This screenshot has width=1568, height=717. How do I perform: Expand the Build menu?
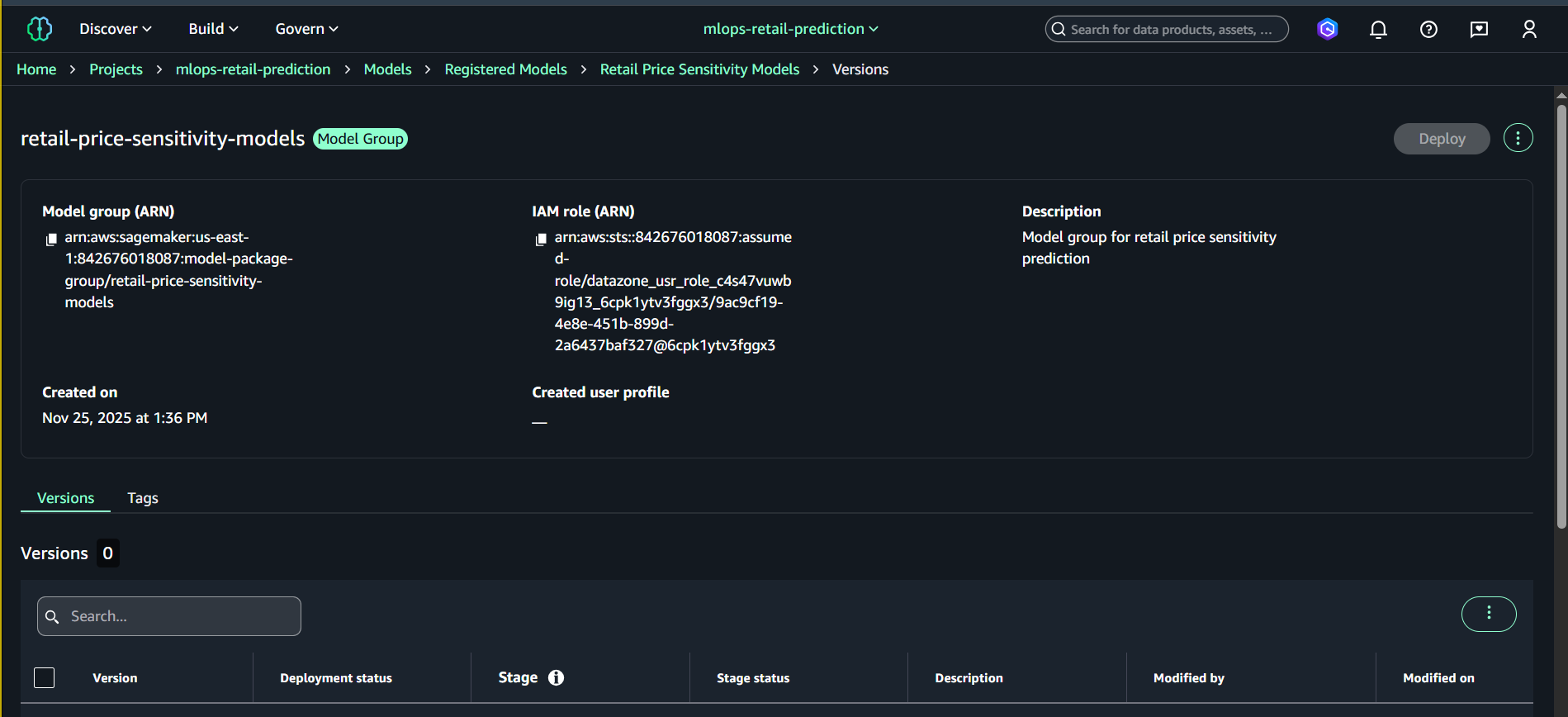coord(213,29)
